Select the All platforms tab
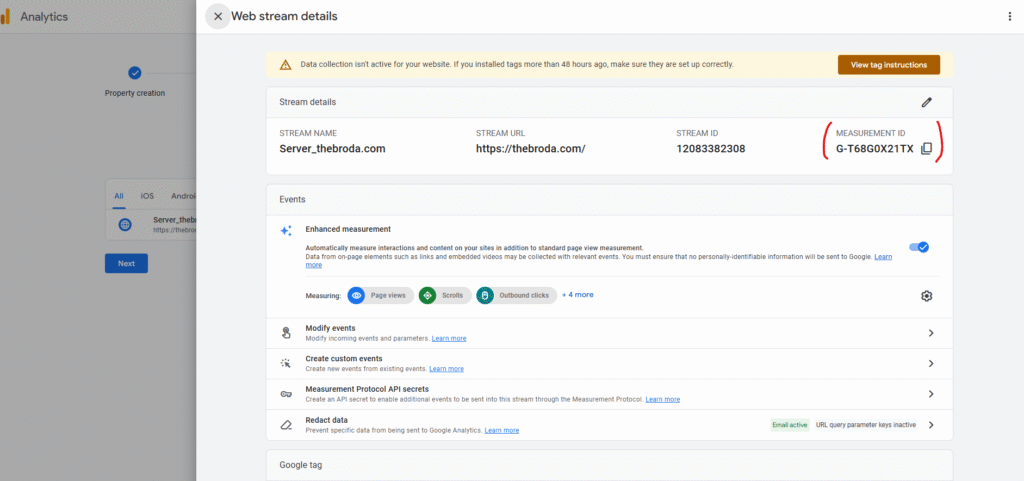This screenshot has width=1024, height=481. click(119, 196)
